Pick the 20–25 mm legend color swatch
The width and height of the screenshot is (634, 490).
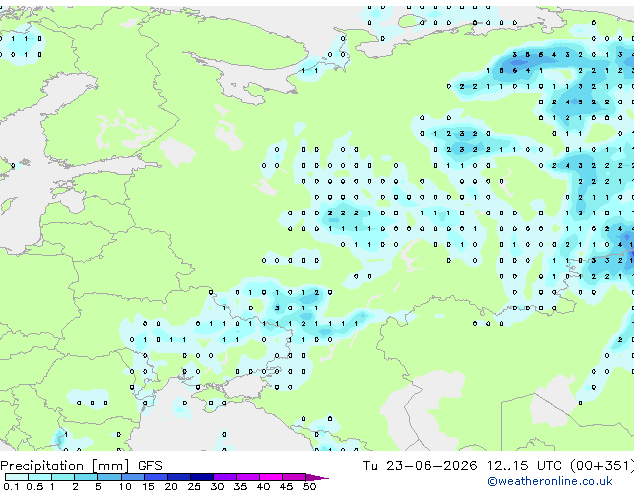click(x=179, y=477)
